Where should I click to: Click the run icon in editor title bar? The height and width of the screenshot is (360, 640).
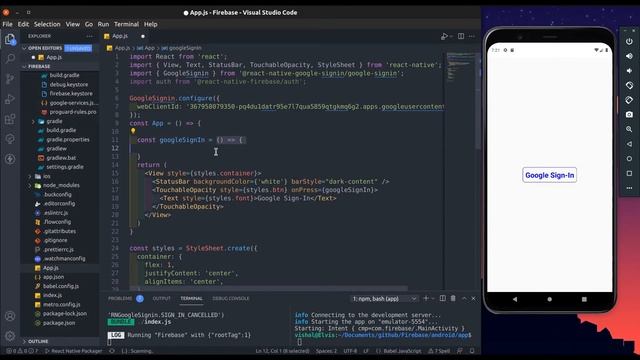(x=444, y=36)
